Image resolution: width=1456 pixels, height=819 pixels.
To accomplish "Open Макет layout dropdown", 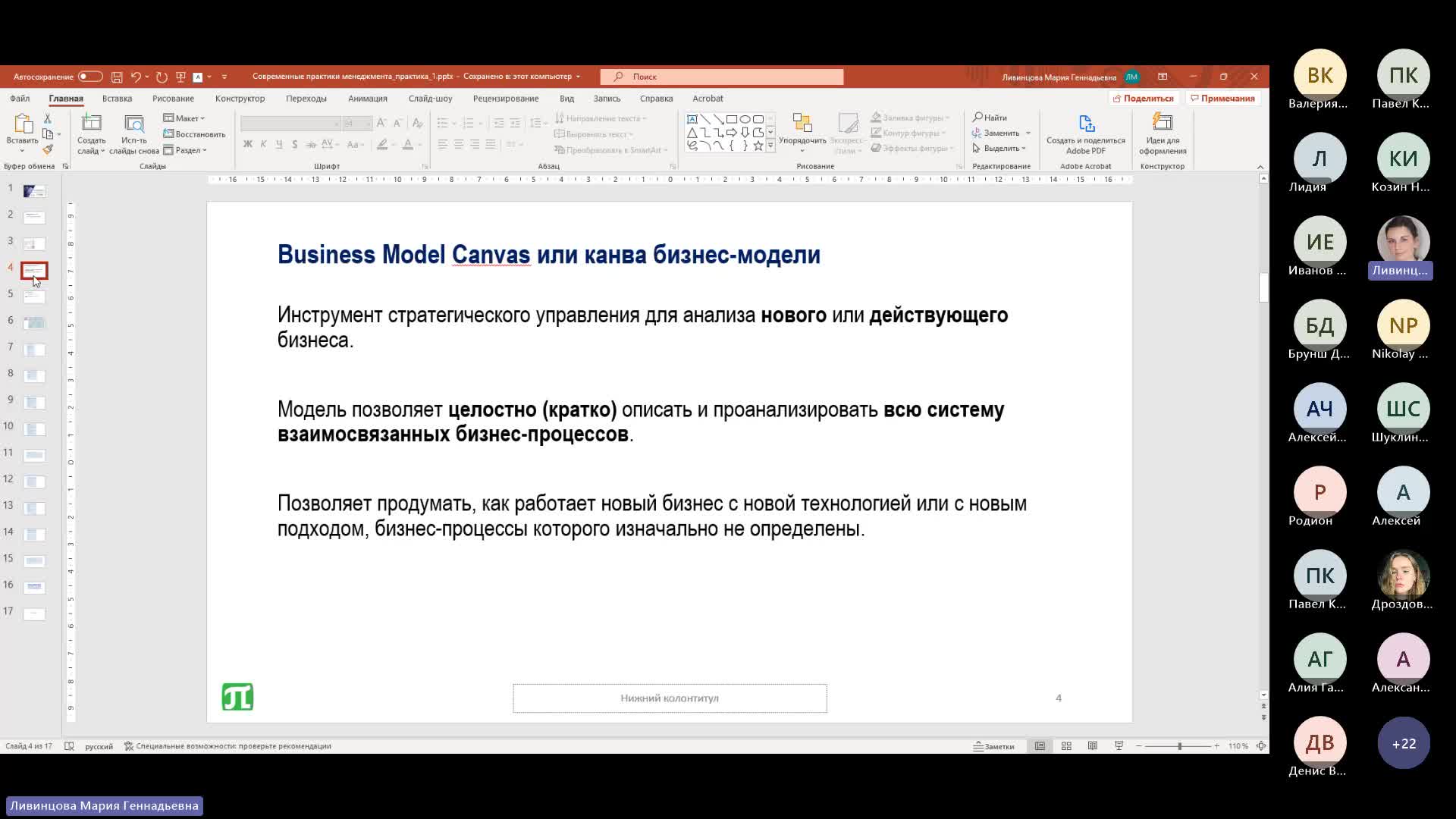I will (x=184, y=118).
